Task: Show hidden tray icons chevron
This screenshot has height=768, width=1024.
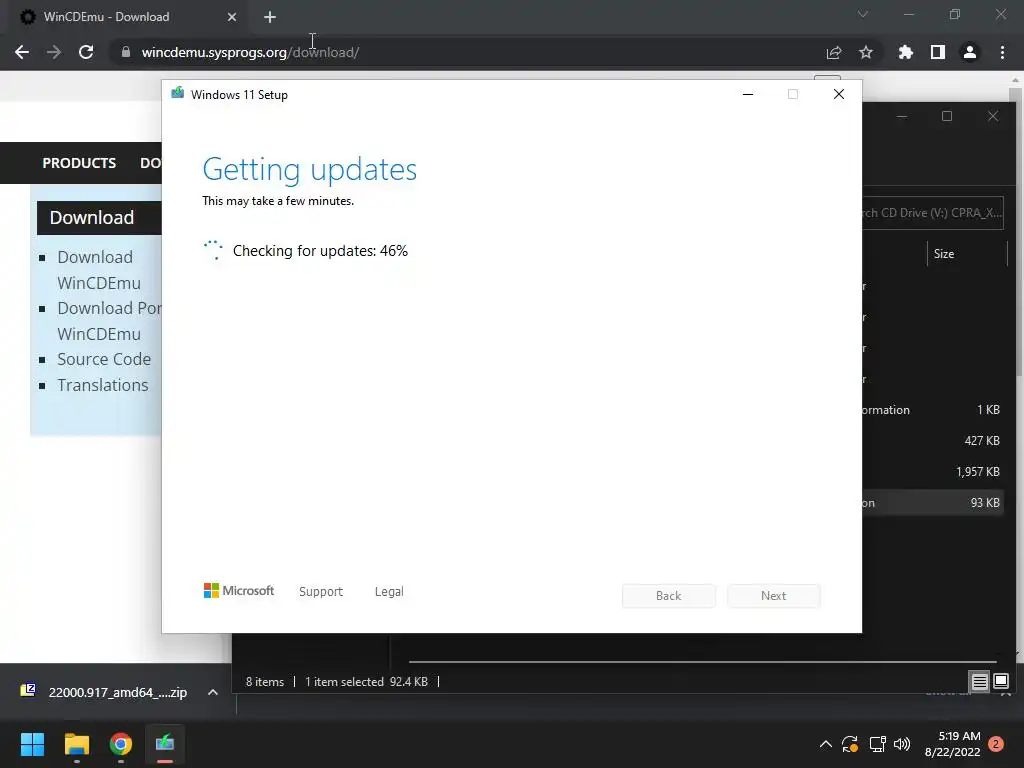Action: pos(825,744)
